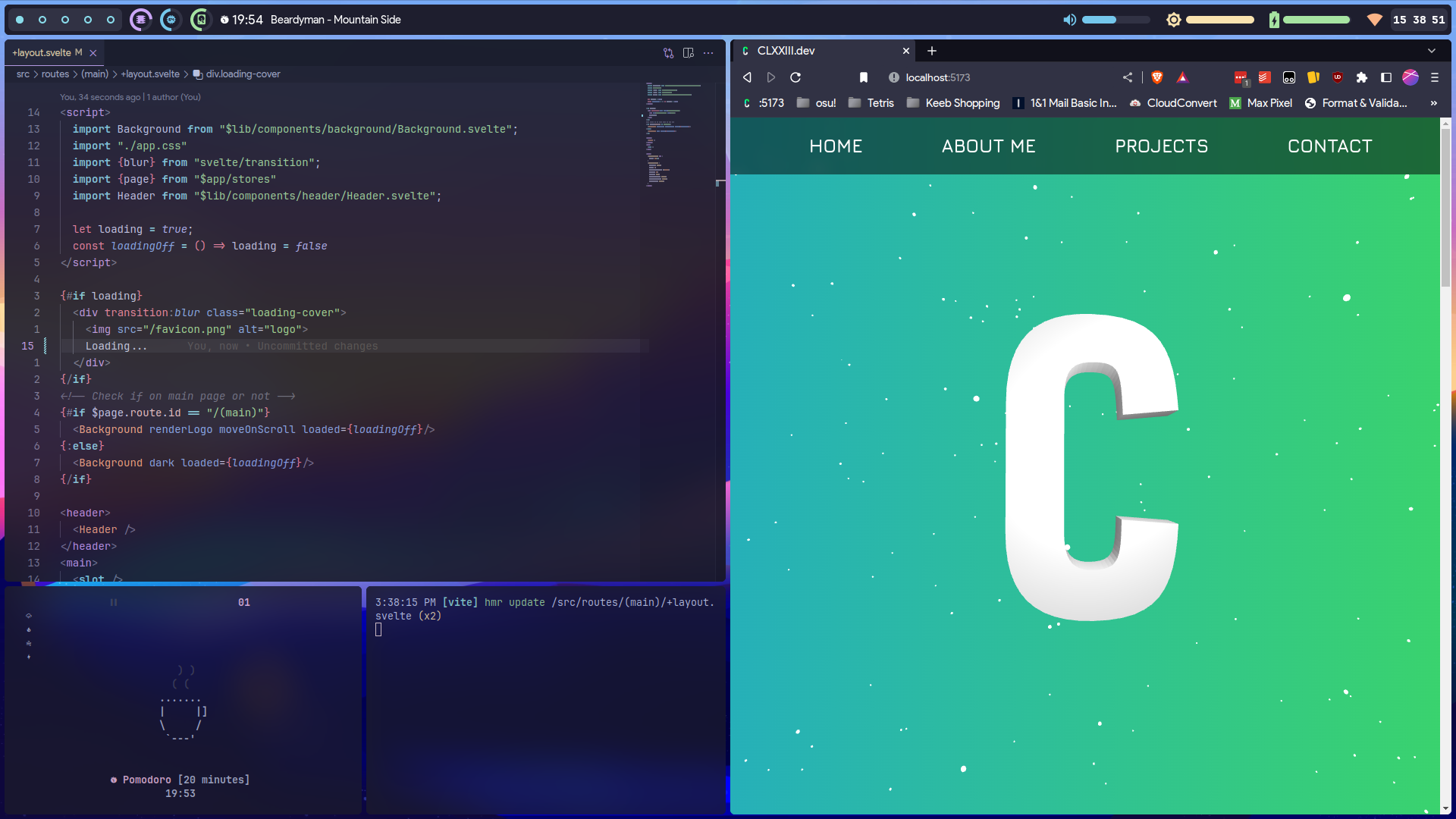The width and height of the screenshot is (1456, 819).
Task: Bookmark the page via the flag icon
Action: click(x=864, y=77)
